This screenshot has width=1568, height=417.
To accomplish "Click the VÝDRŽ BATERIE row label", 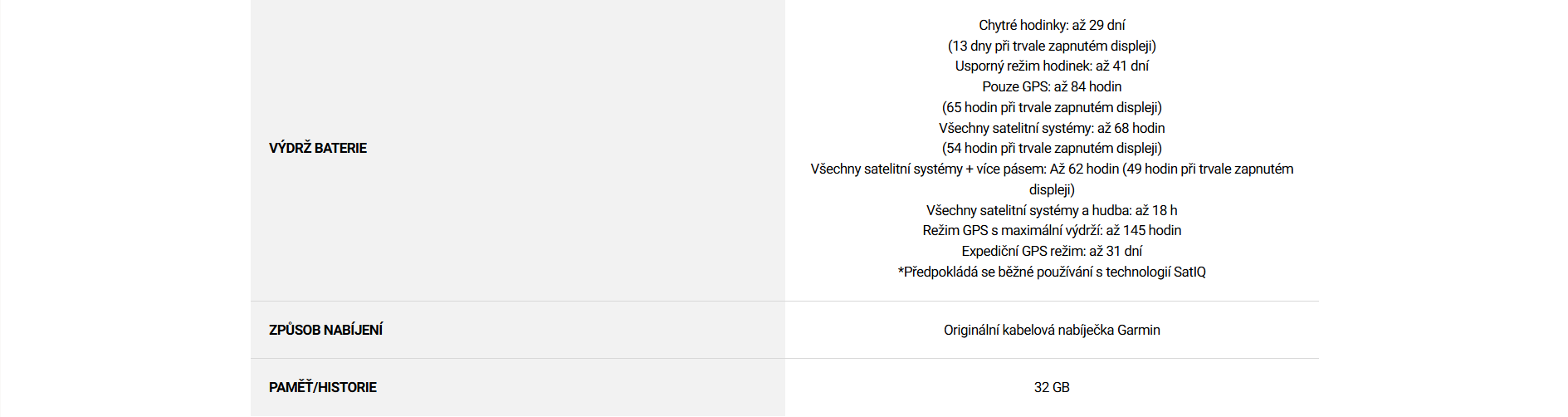I will tap(317, 148).
